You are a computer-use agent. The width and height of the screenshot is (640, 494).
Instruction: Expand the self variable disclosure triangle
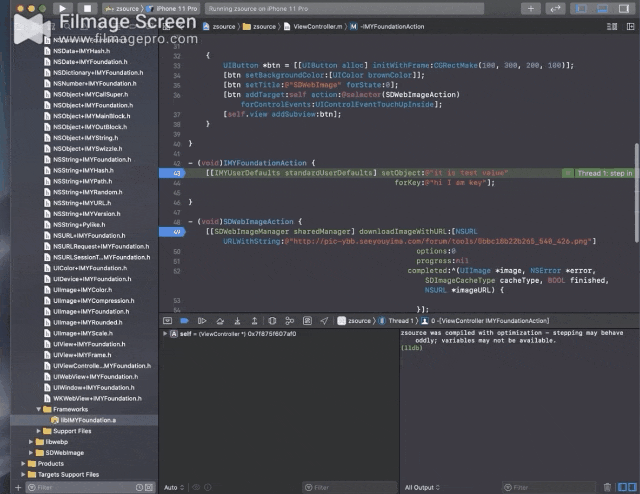[165, 334]
